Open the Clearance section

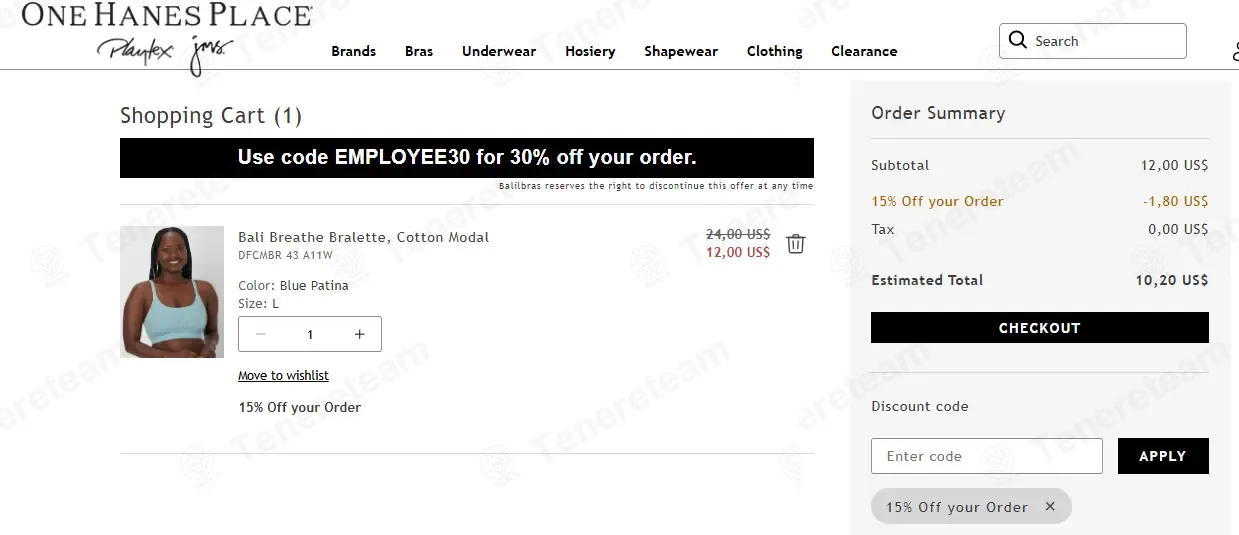pos(864,51)
